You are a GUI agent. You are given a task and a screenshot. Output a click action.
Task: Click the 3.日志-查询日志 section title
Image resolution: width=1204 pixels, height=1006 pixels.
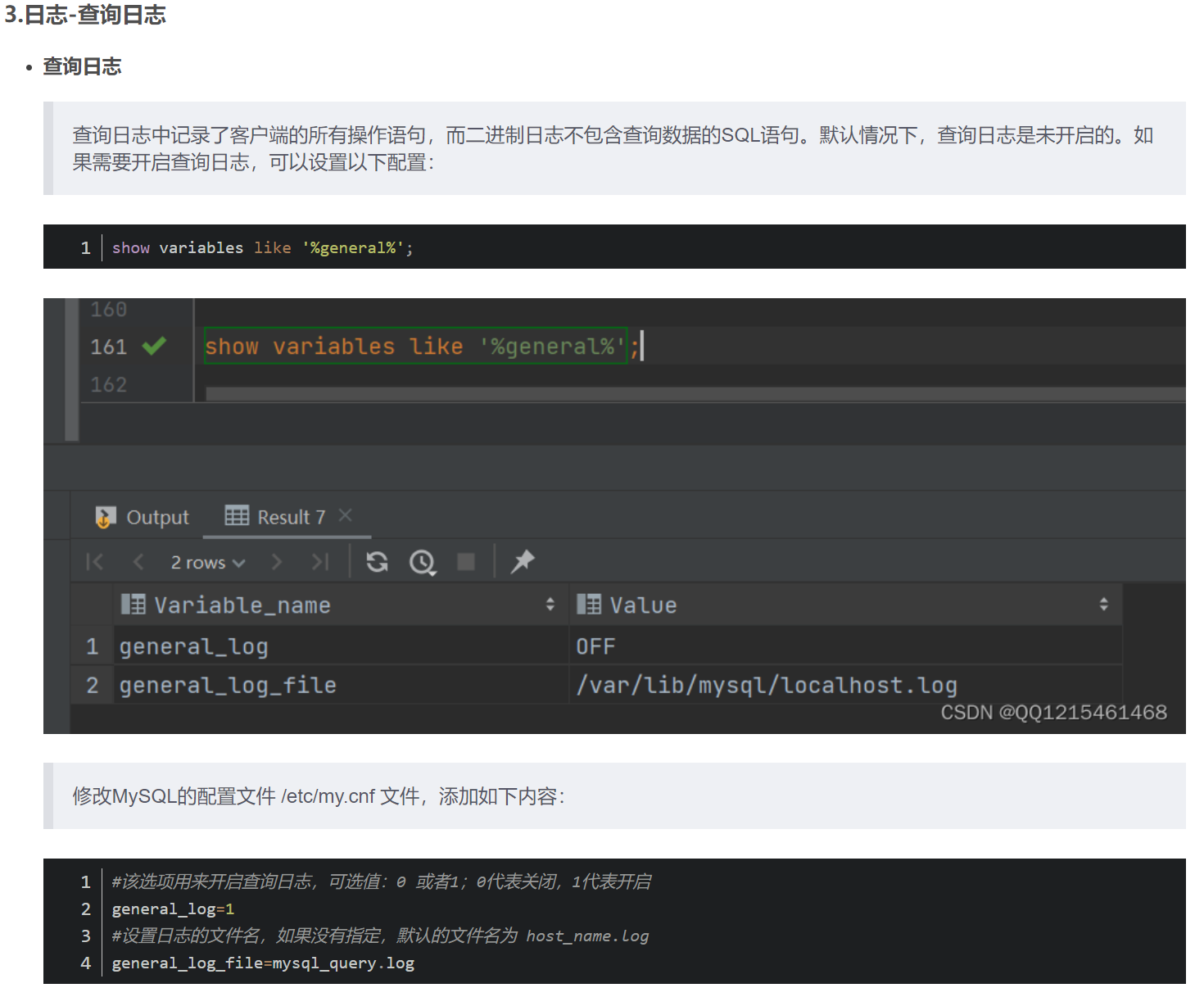pyautogui.click(x=85, y=15)
